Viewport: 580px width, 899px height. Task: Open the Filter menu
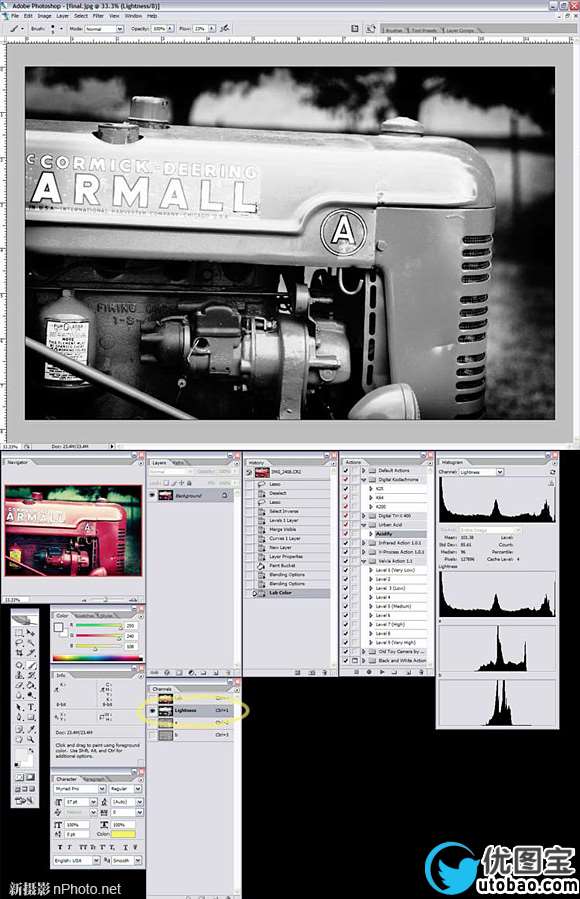98,15
